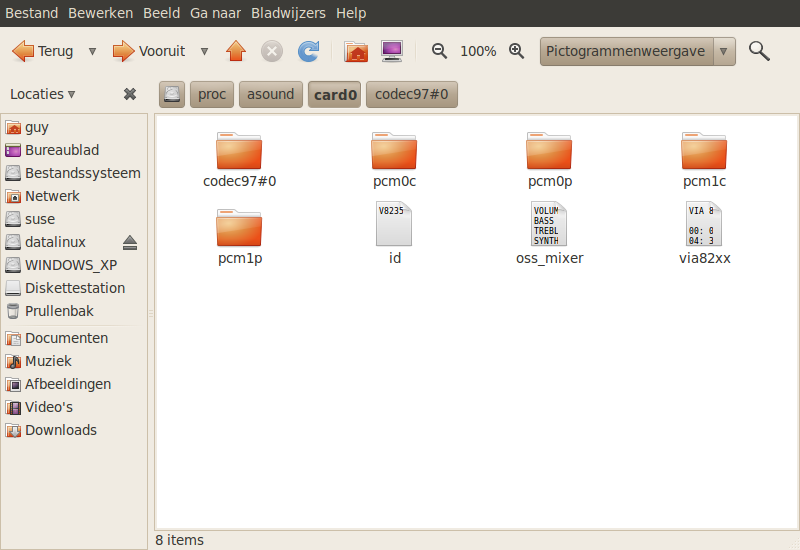This screenshot has width=800, height=550.
Task: Select the proc path bar button
Action: [211, 95]
